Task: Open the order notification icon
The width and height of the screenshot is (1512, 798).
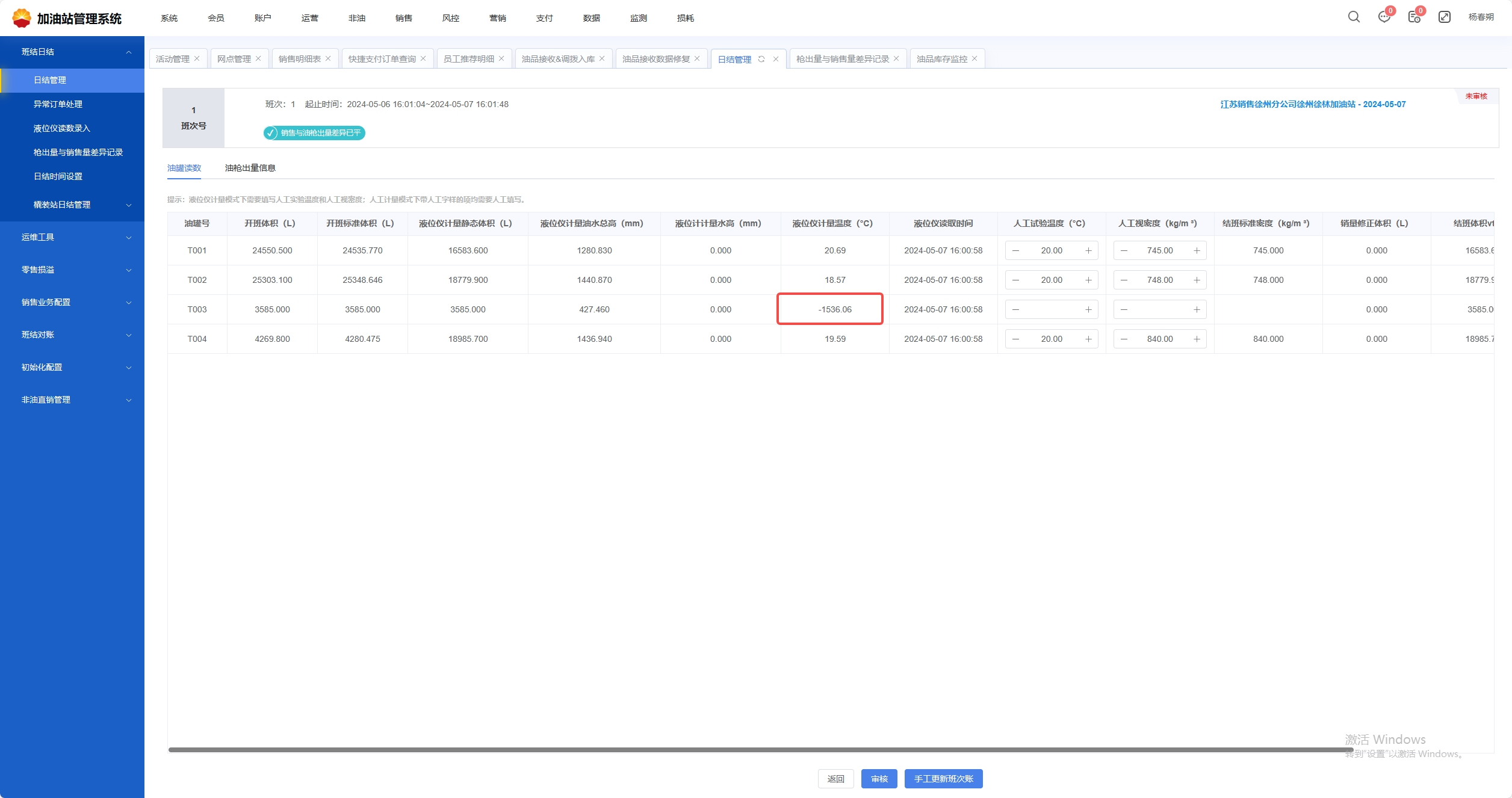Action: click(x=1414, y=17)
